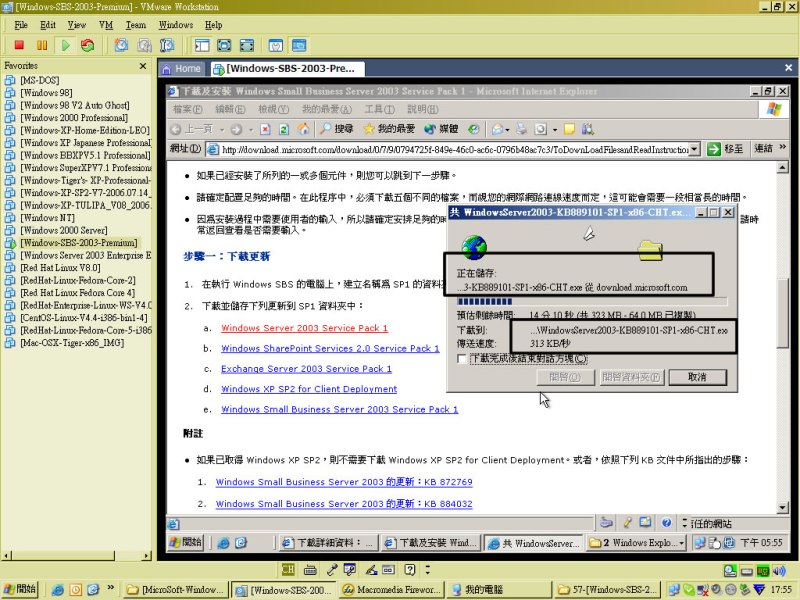Image resolution: width=800 pixels, height=600 pixels.
Task: Open the Windows Small Business Server 2003 Service Pack 1 link
Action: click(x=339, y=409)
